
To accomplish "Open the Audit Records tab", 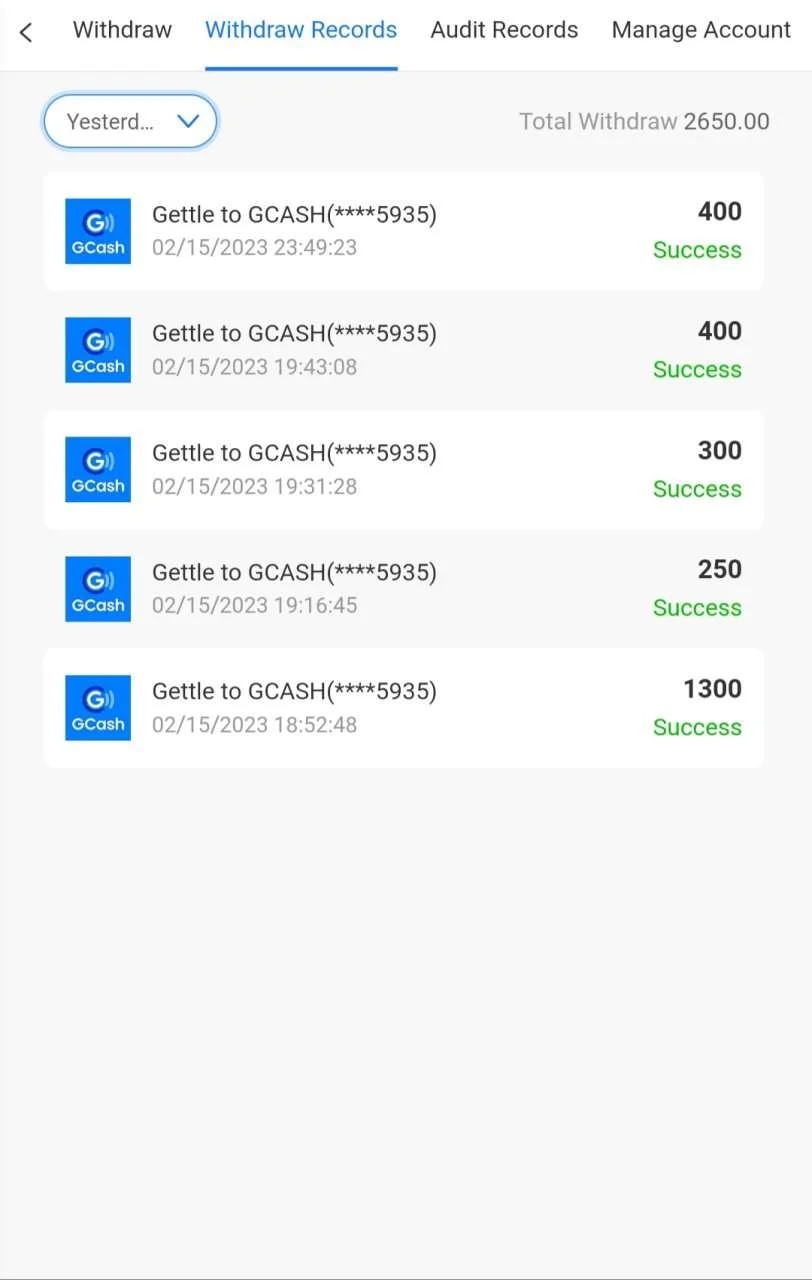I will click(x=504, y=30).
